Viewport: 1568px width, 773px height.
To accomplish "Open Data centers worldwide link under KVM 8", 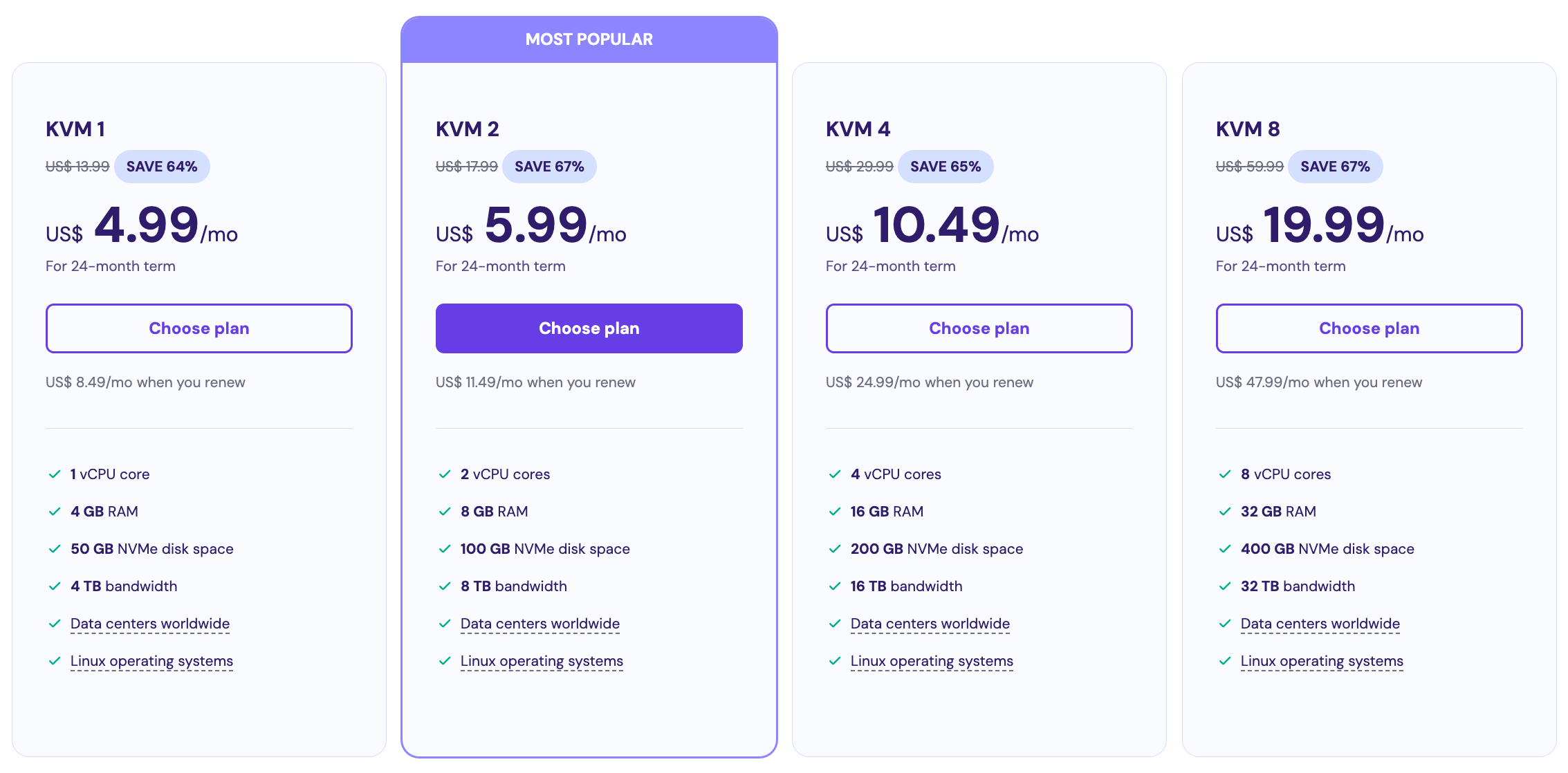I will pos(1320,624).
